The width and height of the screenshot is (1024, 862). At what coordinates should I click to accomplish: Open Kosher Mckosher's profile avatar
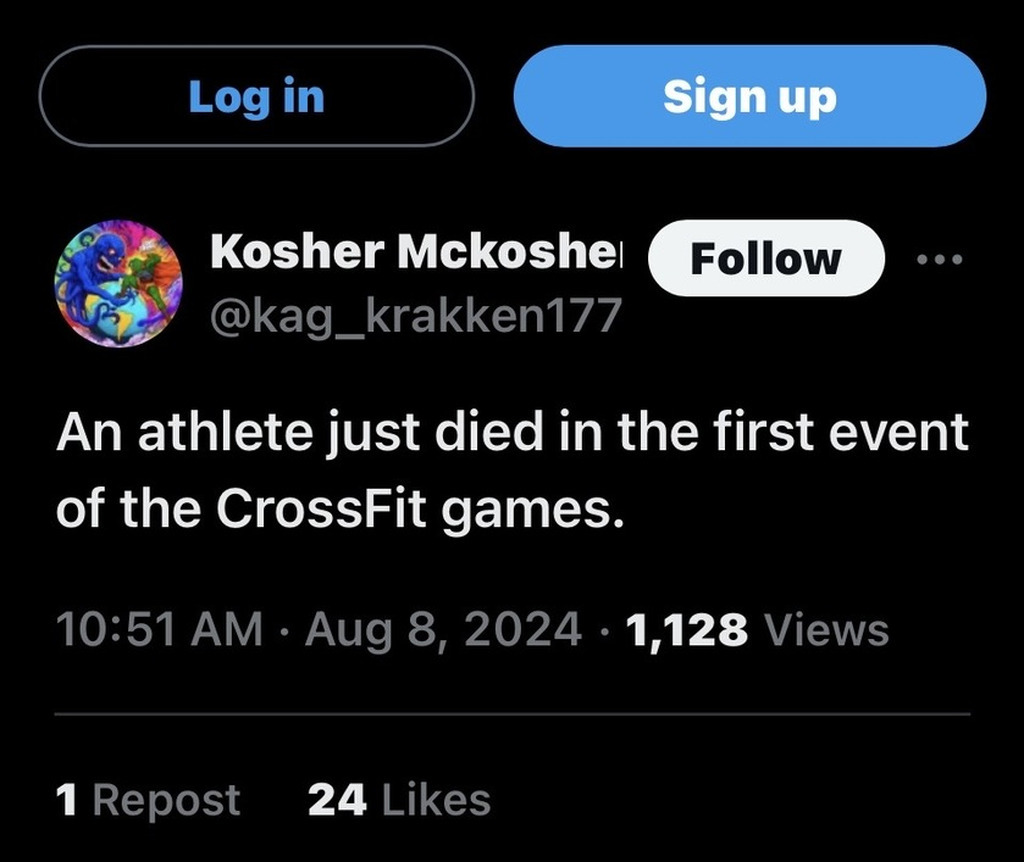tap(118, 284)
